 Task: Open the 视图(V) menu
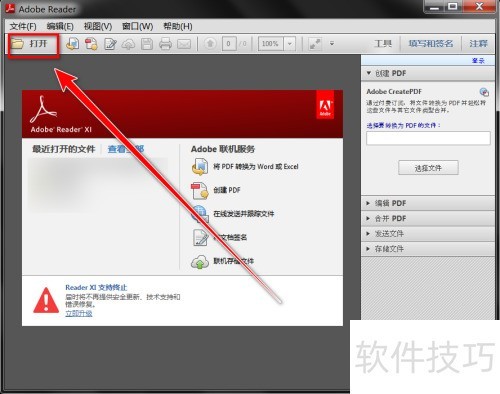[x=98, y=26]
